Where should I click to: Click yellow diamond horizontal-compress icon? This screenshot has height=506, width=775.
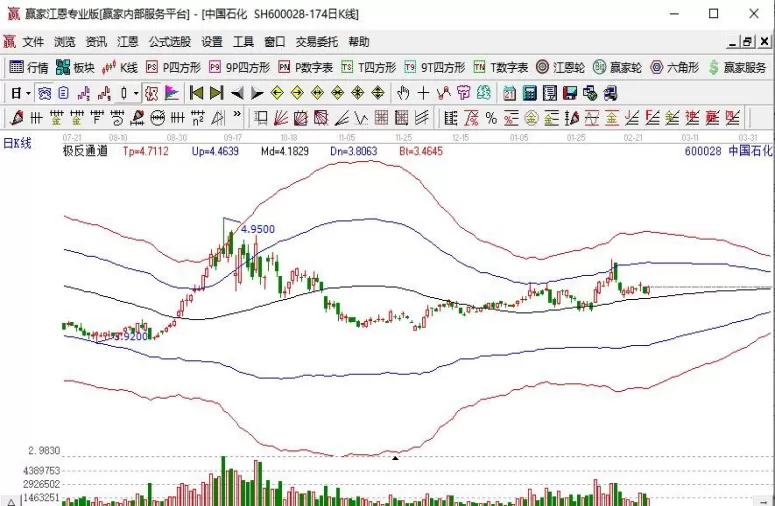pyautogui.click(x=338, y=93)
